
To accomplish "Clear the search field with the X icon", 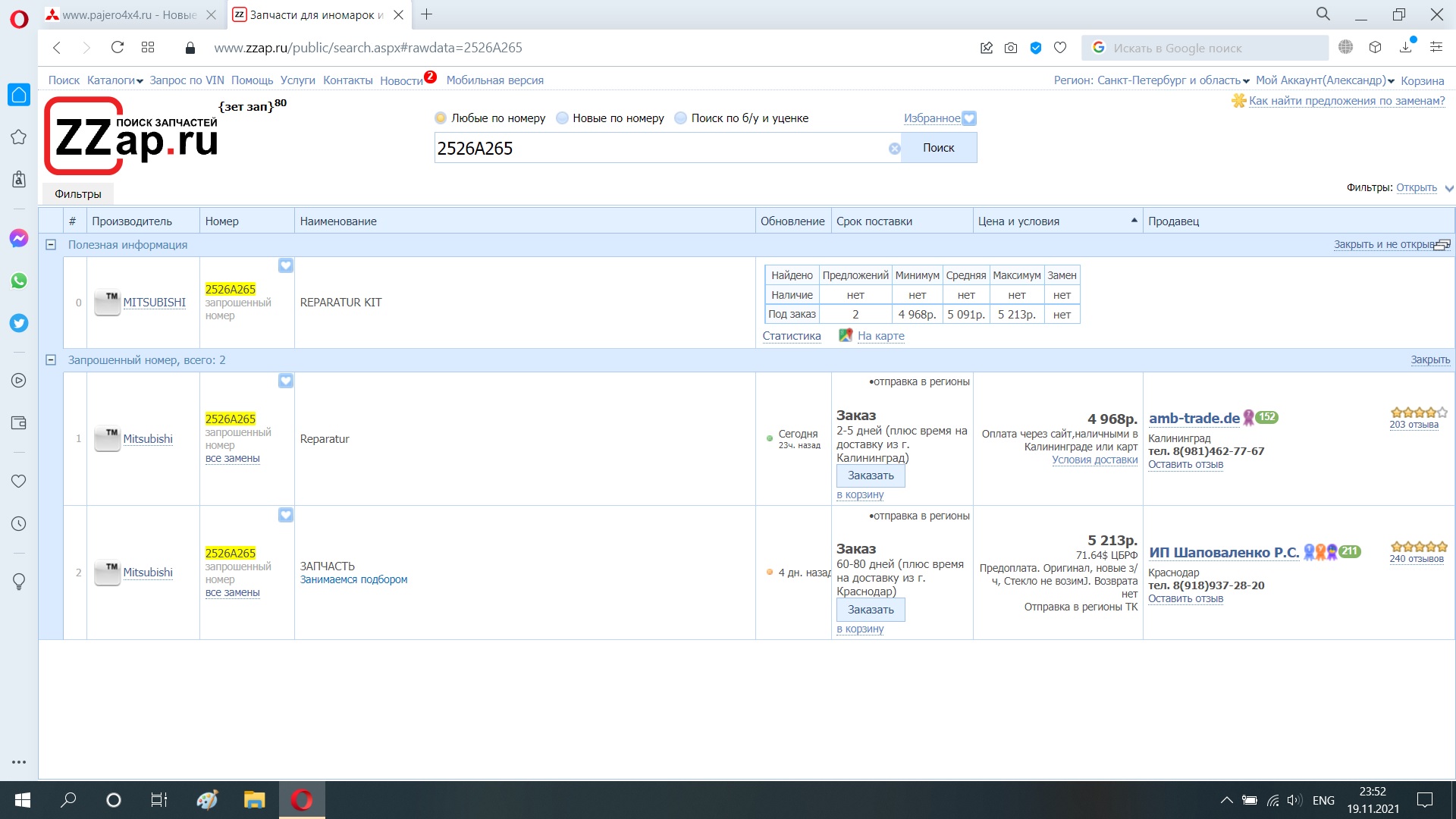I will coord(895,149).
